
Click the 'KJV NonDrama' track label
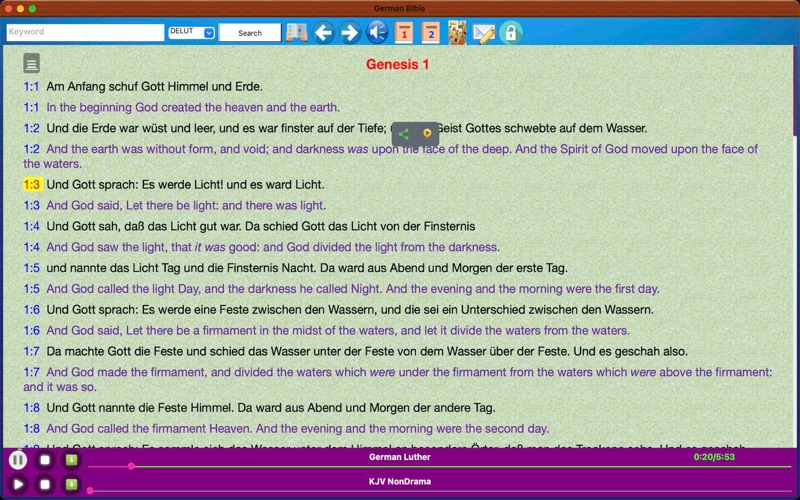[x=400, y=481]
